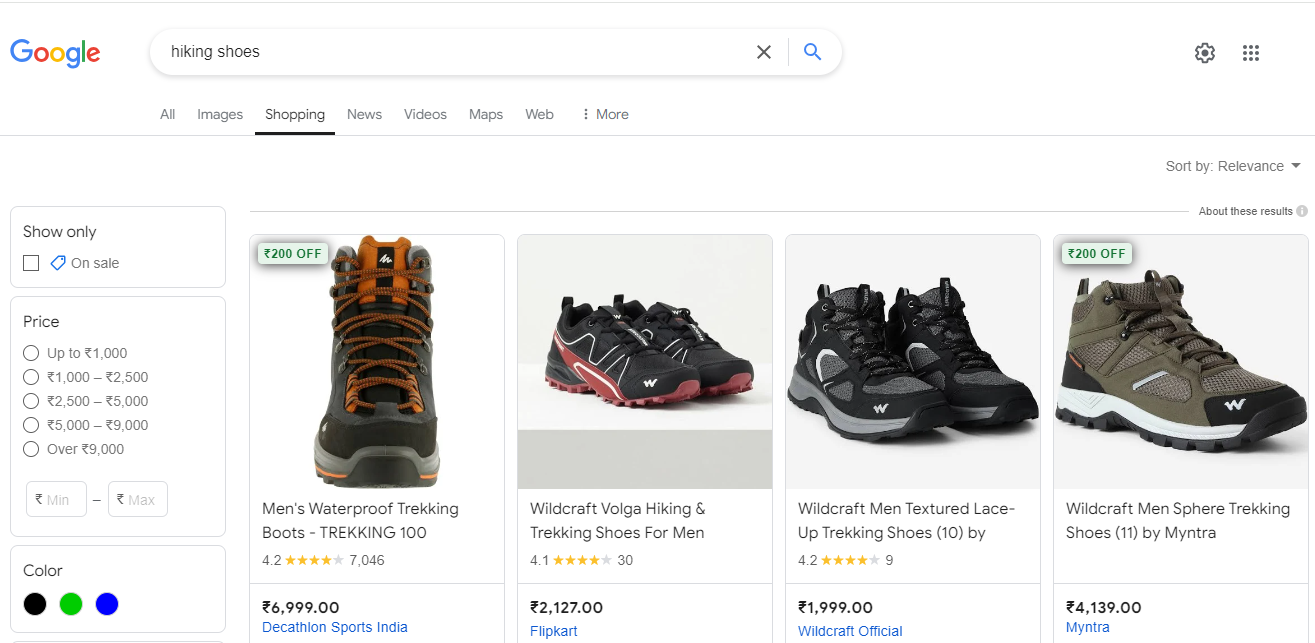Click star rating of Men's Waterproof Trekking Boots
Screen dimensions: 1315x643
pyautogui.click(x=314, y=560)
